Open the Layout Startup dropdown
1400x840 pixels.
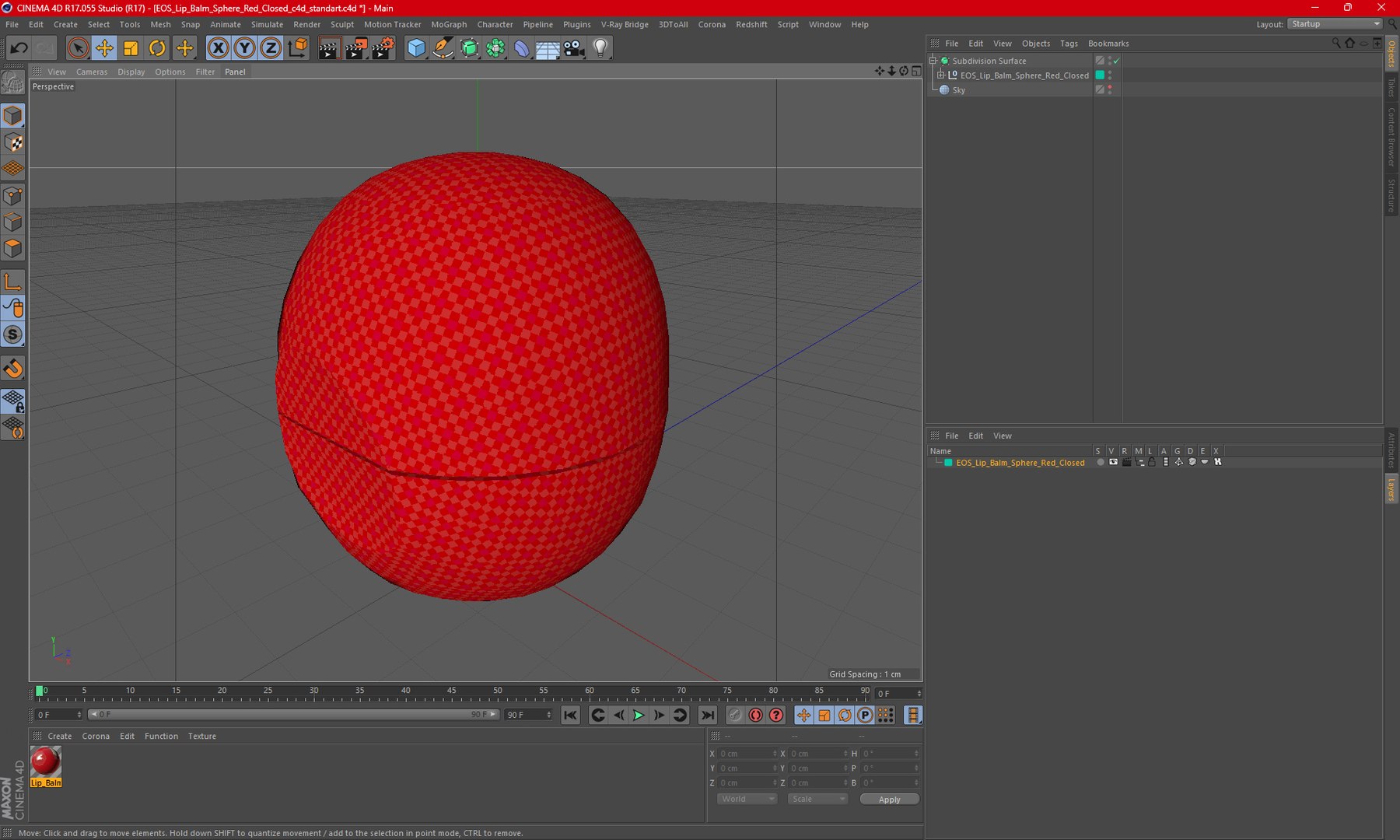(x=1335, y=24)
